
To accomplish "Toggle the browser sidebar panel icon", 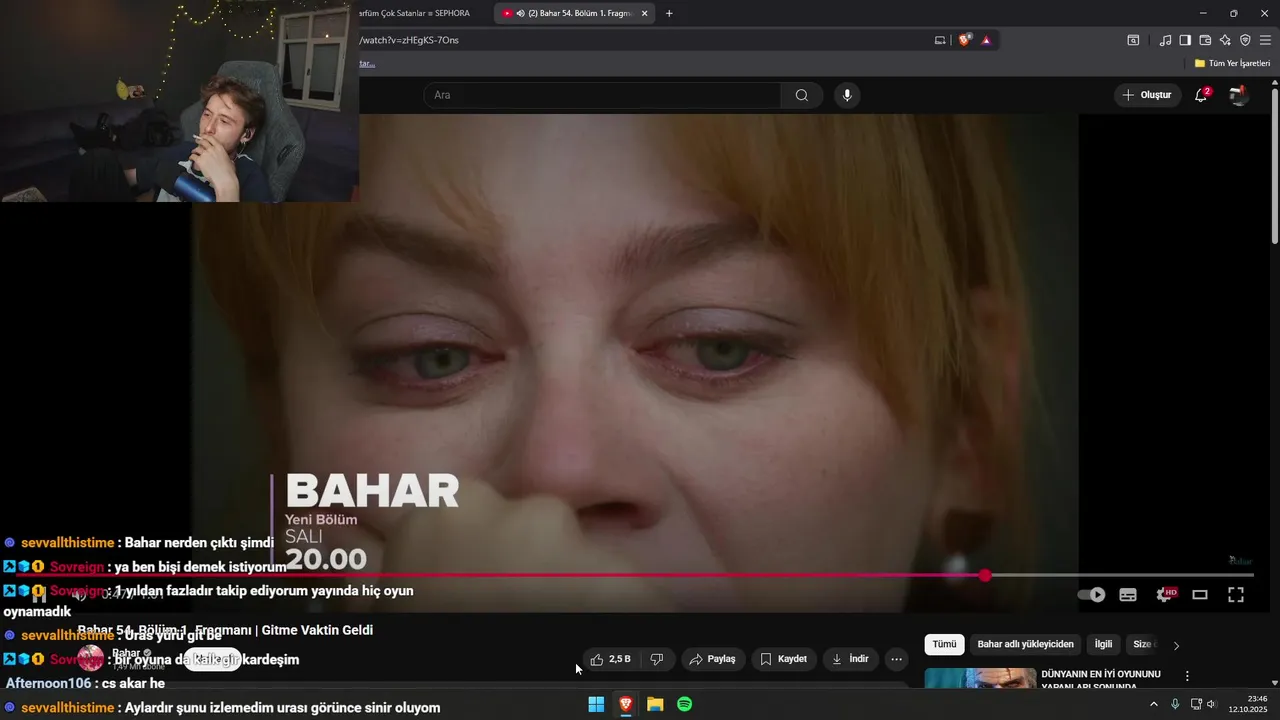I will coord(1185,40).
